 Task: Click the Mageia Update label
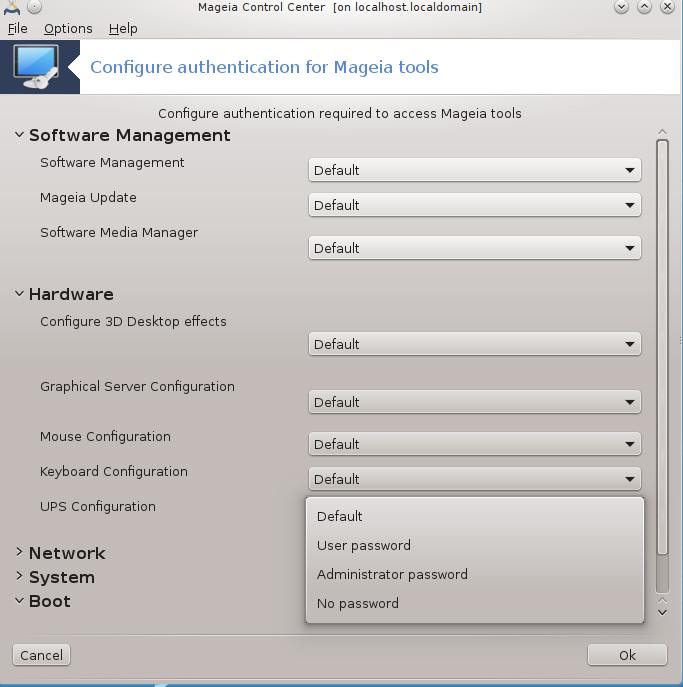pos(88,198)
